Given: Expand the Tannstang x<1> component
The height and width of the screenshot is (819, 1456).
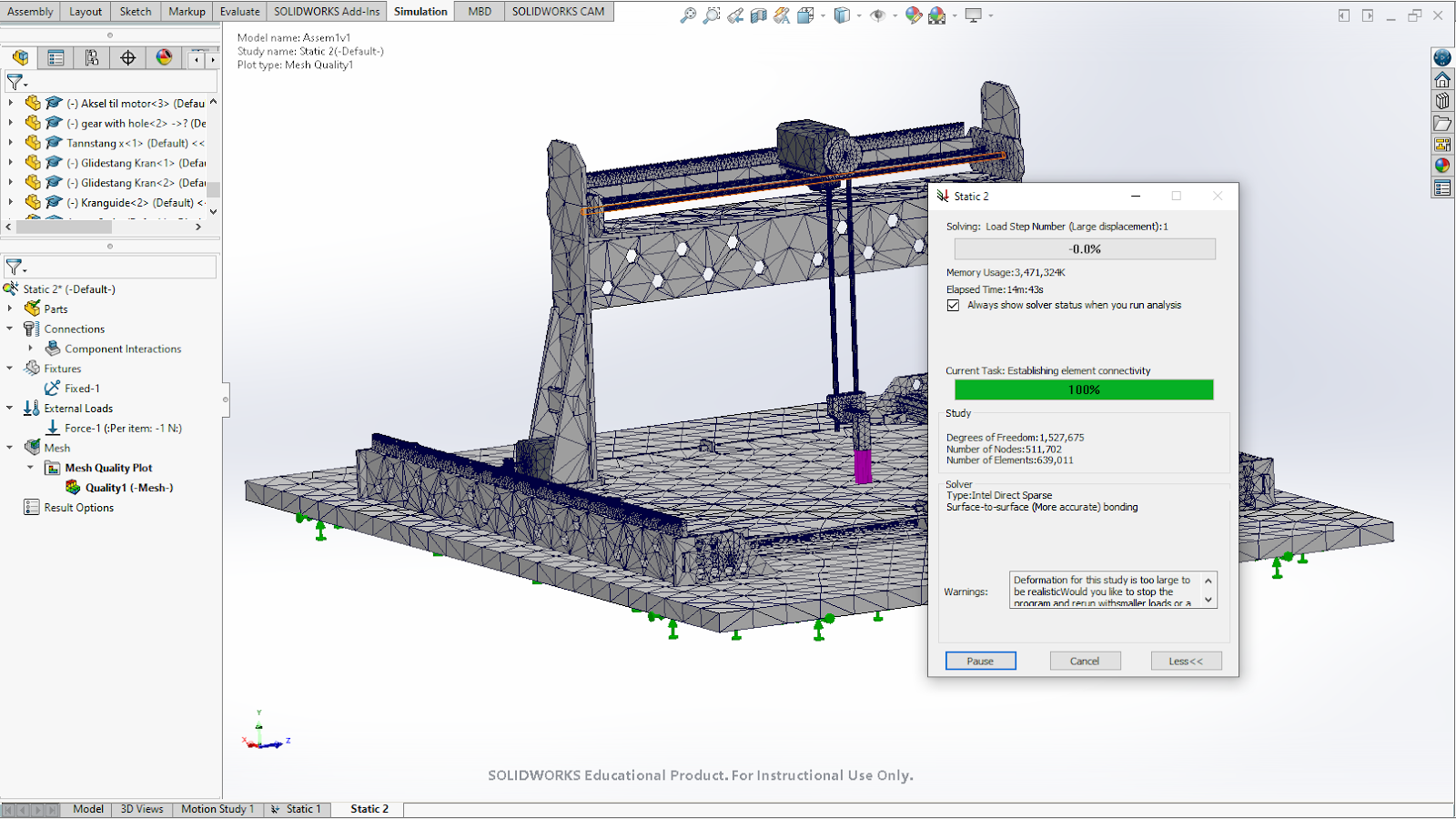Looking at the screenshot, I should click(11, 143).
